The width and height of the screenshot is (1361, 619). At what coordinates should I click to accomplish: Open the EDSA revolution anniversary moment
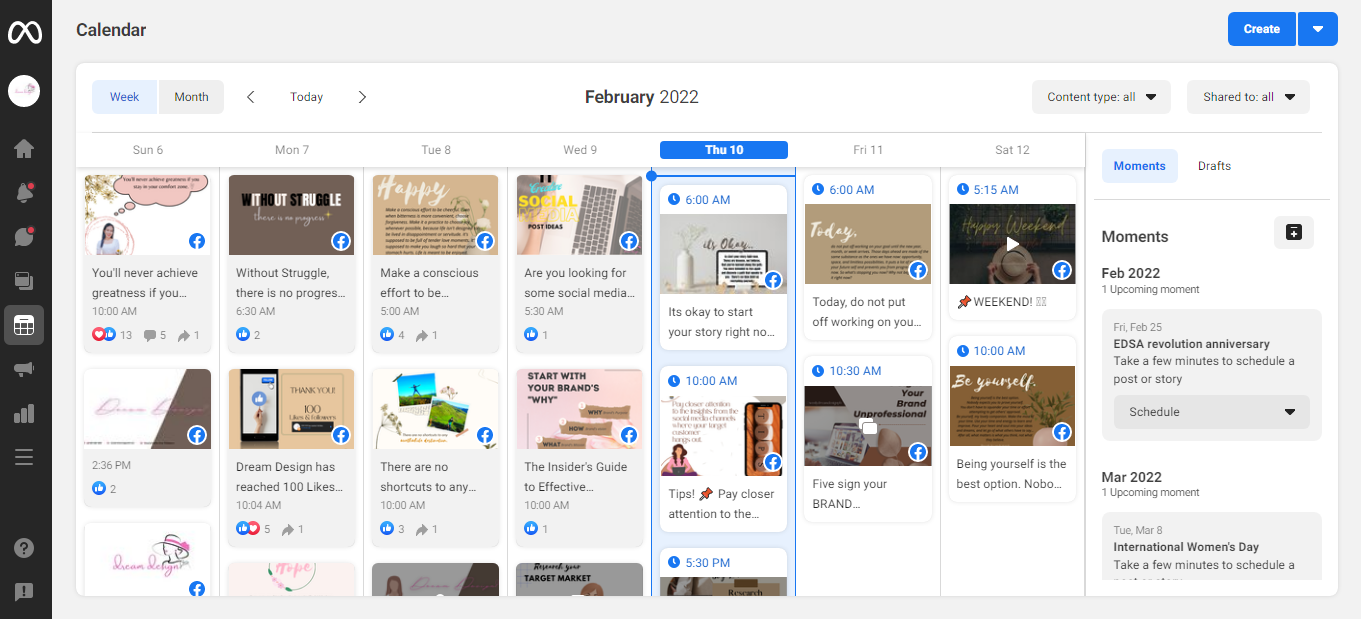tap(1212, 374)
